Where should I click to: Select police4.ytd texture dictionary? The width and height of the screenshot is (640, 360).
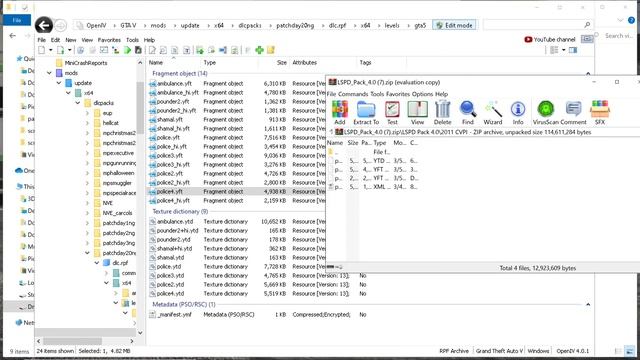pyautogui.click(x=167, y=293)
